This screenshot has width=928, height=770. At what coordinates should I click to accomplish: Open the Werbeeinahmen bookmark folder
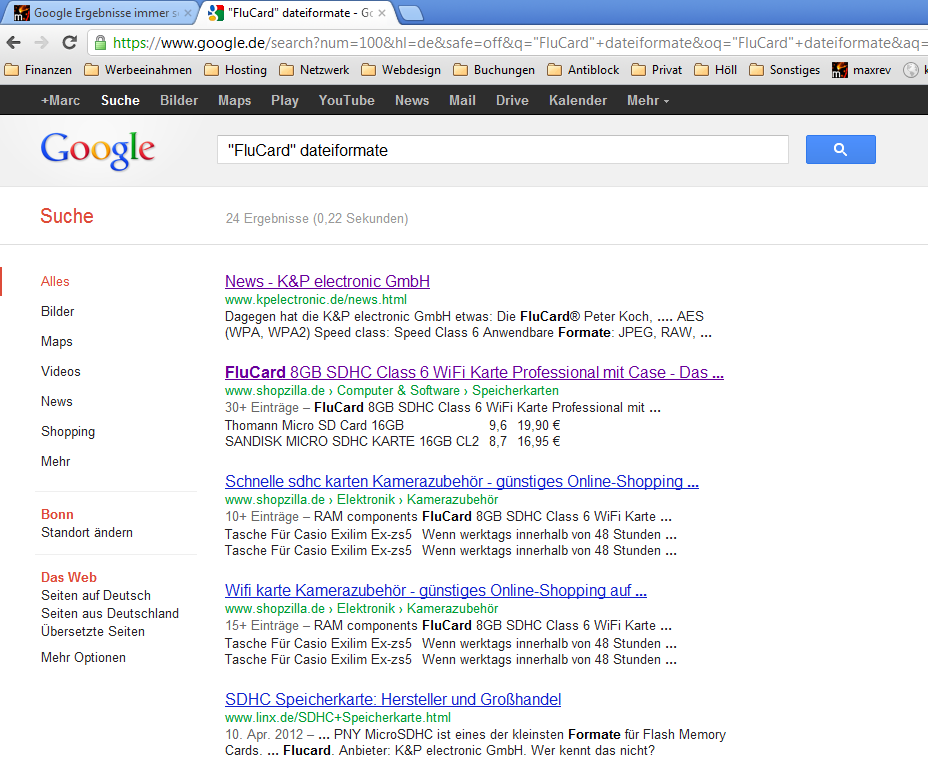[x=138, y=70]
